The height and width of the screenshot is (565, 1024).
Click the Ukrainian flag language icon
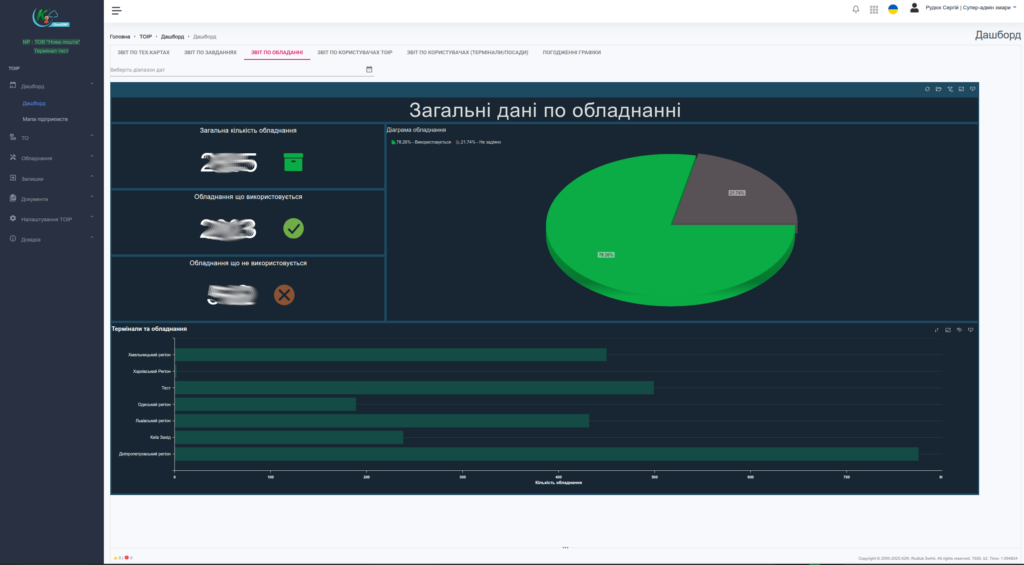(x=893, y=9)
